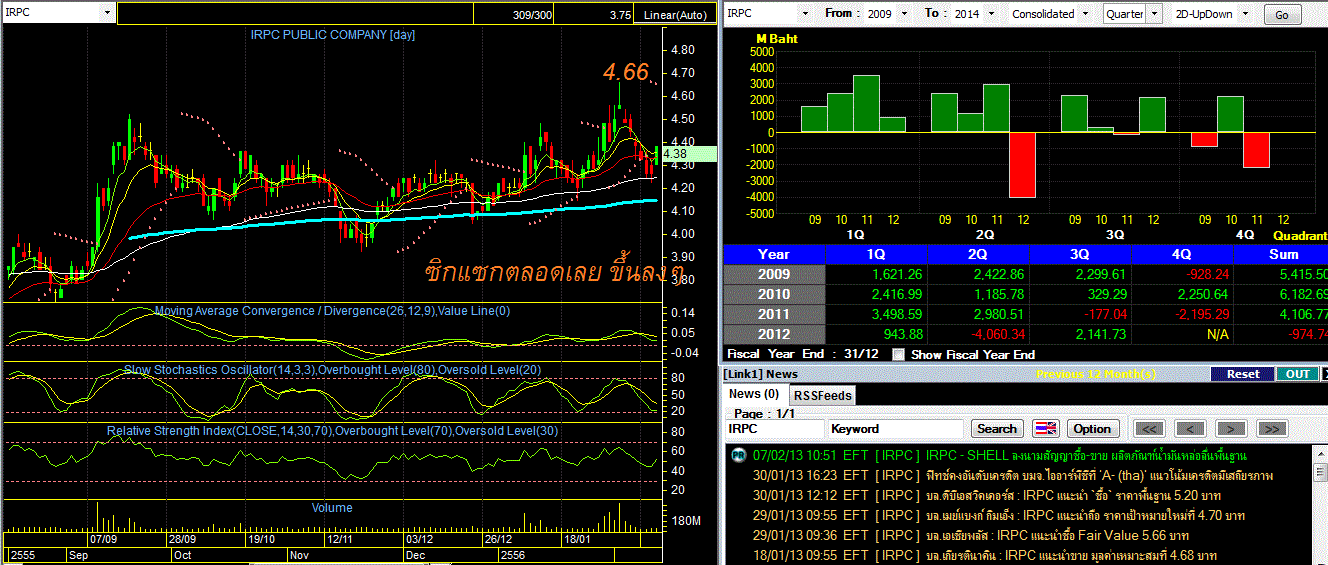Open the 30/01/13 16:23 news headline
The height and width of the screenshot is (565, 1328).
pyautogui.click(x=1013, y=475)
